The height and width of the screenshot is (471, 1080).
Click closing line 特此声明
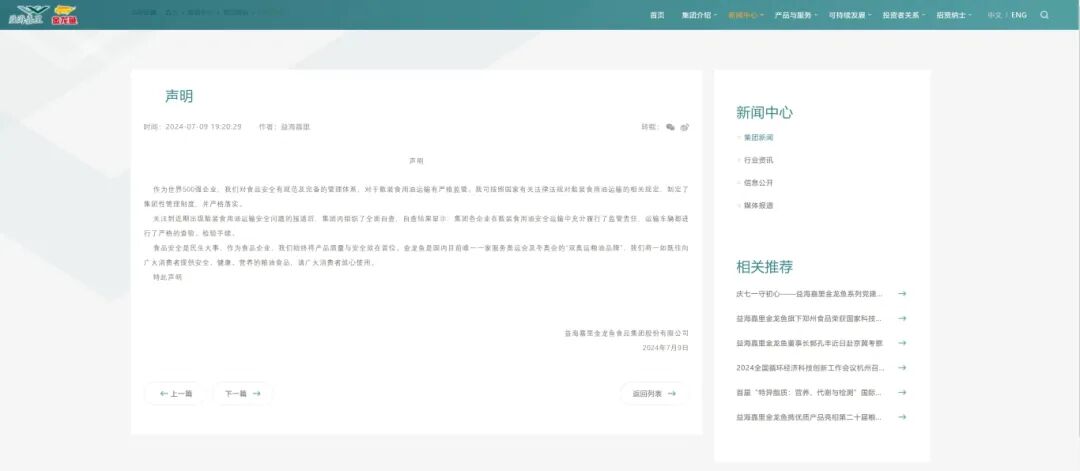167,277
